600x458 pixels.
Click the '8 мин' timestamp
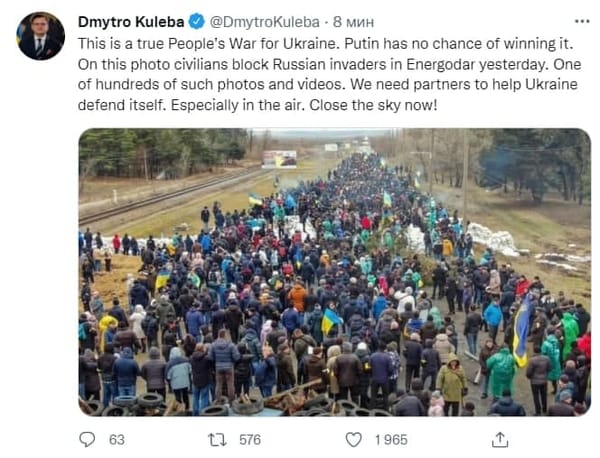[353, 22]
